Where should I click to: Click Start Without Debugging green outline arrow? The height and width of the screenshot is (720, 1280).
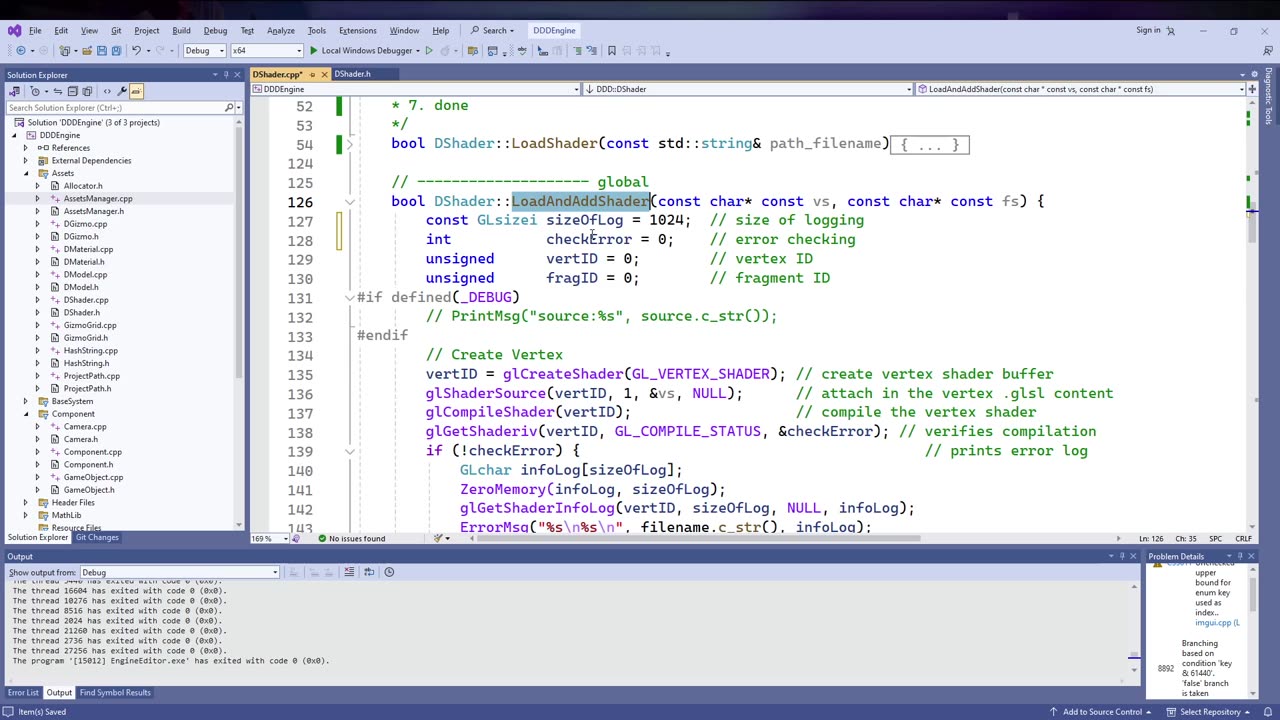429,50
